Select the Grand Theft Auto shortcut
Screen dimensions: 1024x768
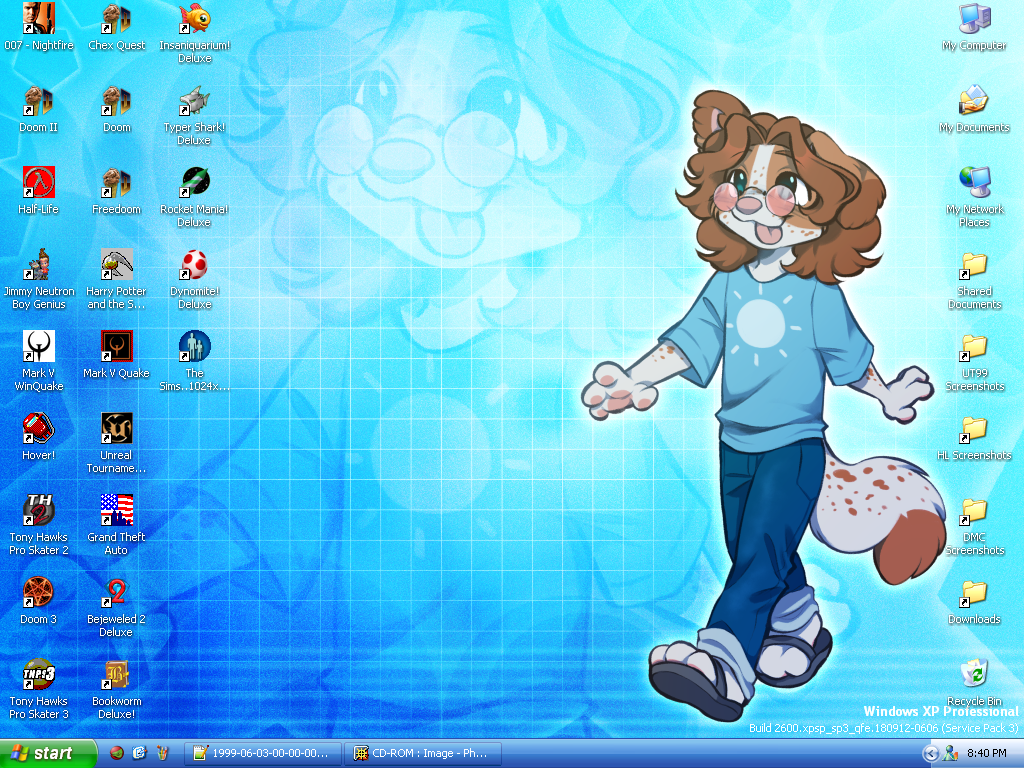click(x=116, y=511)
